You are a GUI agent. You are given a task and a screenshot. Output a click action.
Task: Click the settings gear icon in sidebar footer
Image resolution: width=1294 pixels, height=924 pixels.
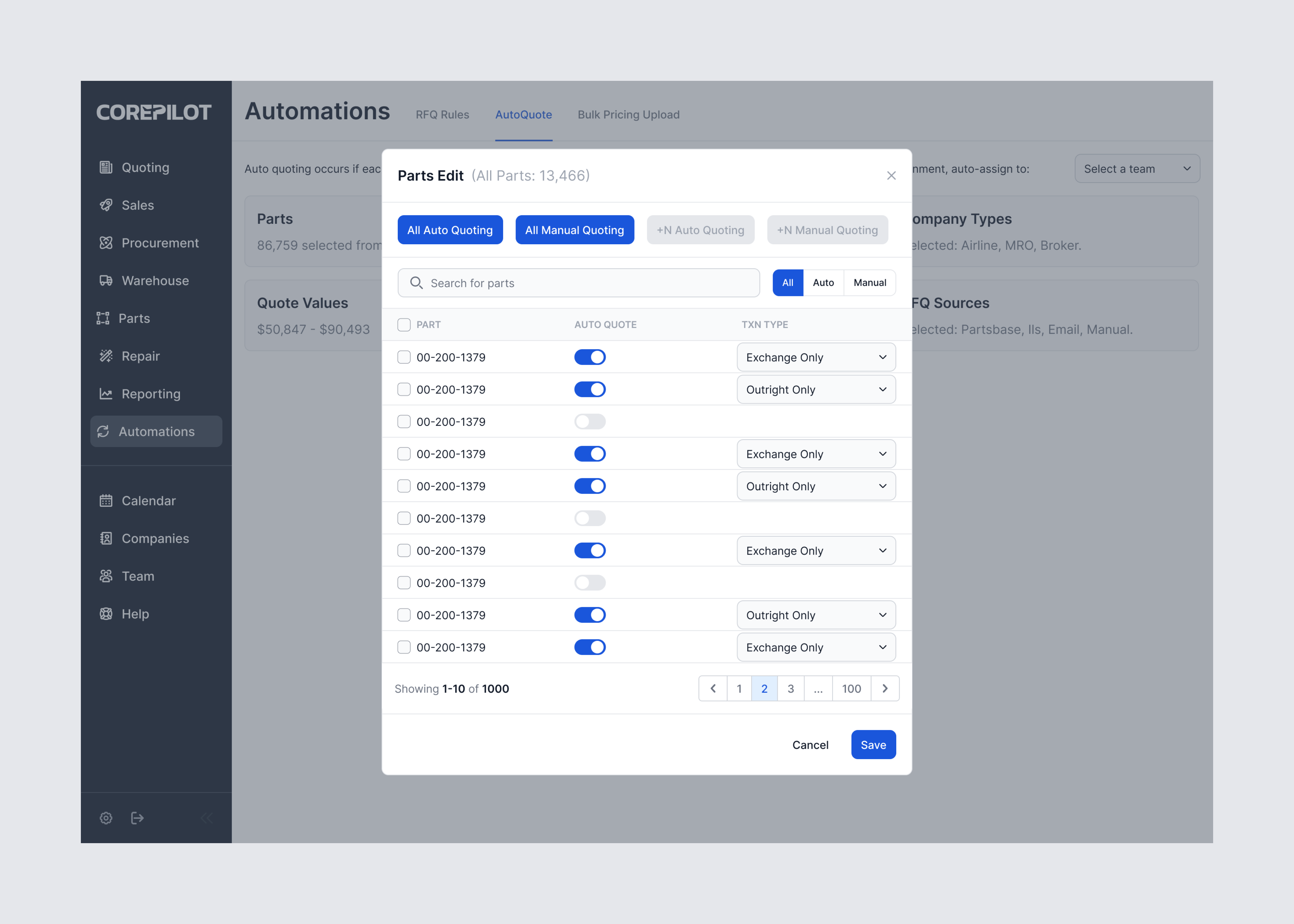[106, 818]
